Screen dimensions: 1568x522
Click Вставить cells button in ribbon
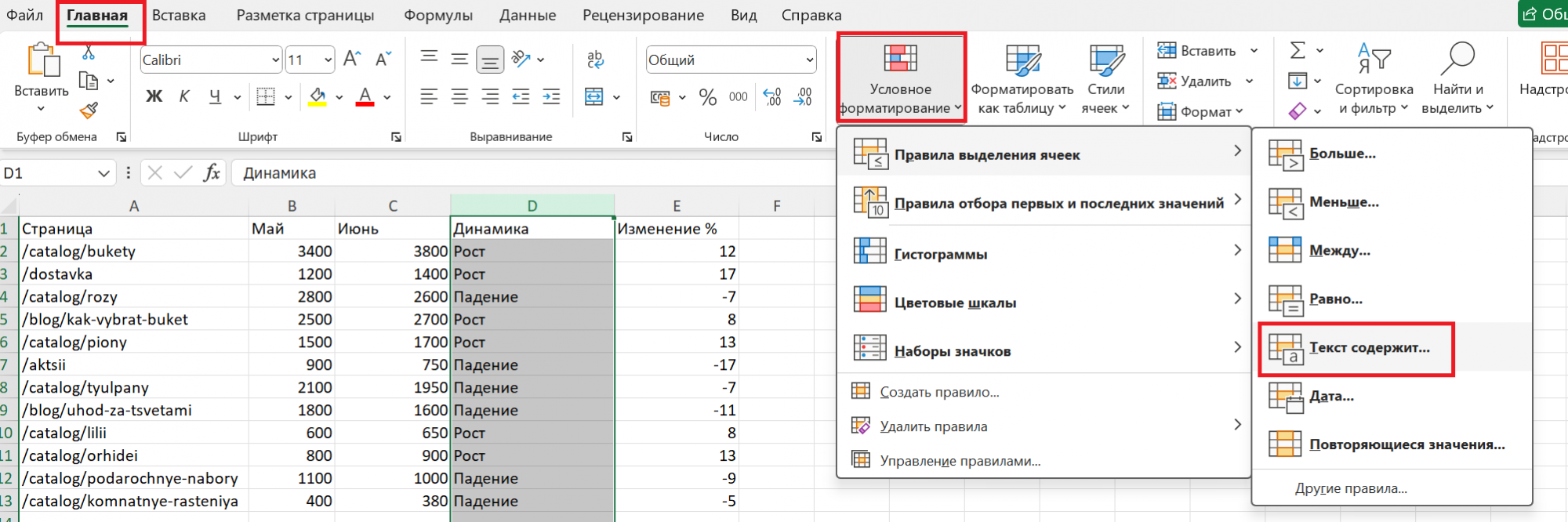[1197, 51]
